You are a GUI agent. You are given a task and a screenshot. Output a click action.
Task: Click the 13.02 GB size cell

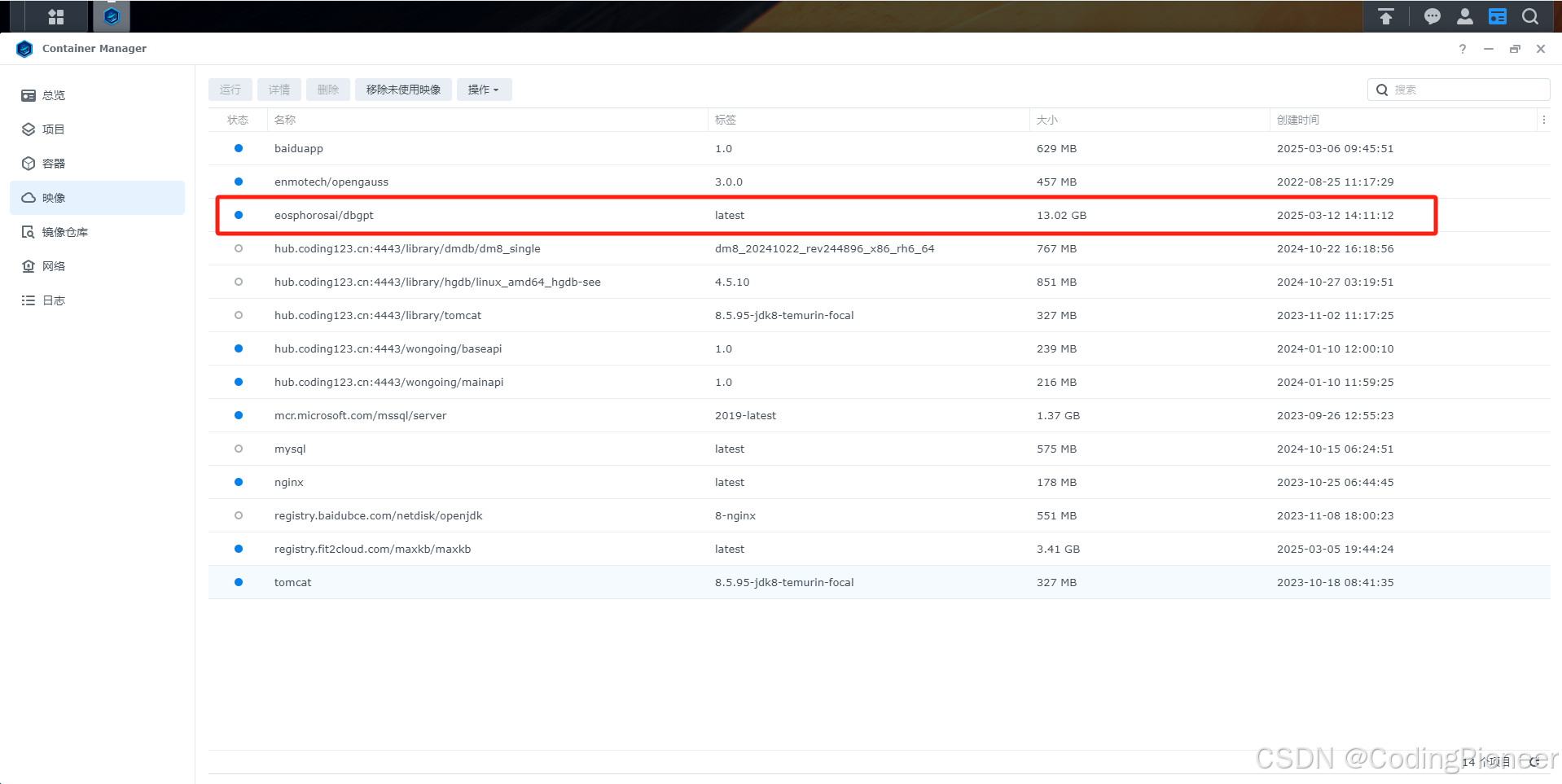pyautogui.click(x=1061, y=215)
